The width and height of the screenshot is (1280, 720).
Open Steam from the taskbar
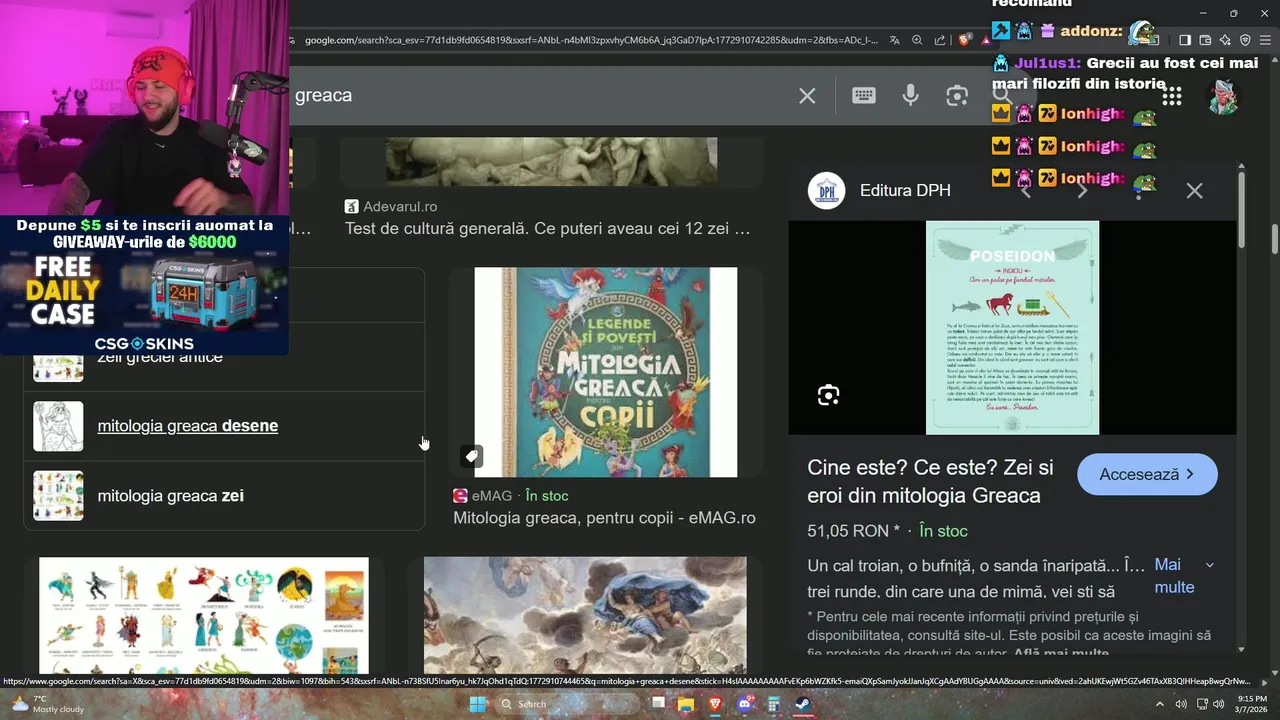(803, 704)
